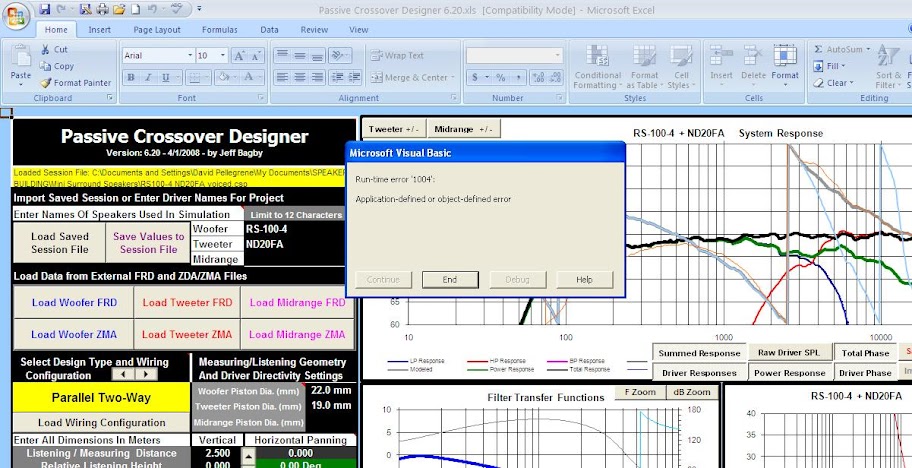Create new workbook with blank page icon
Screen dimensions: 912x468
click(x=135, y=9)
